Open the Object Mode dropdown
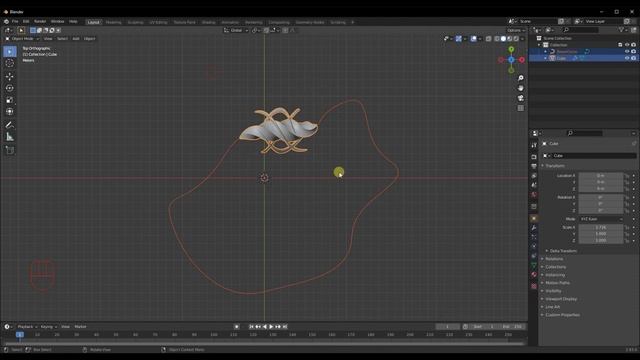The height and width of the screenshot is (360, 640). pyautogui.click(x=22, y=39)
